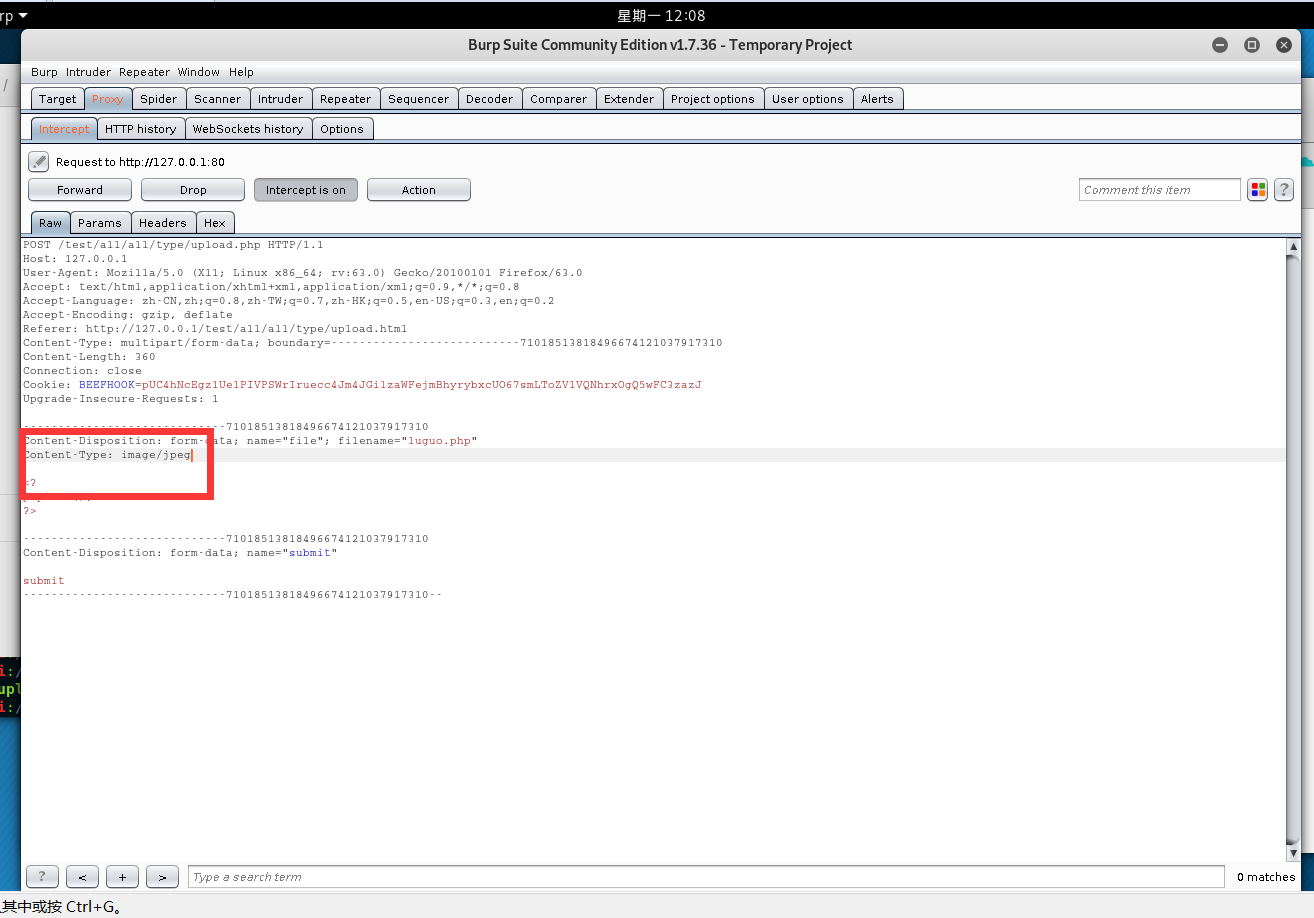Switch to the Params view tab

click(100, 223)
